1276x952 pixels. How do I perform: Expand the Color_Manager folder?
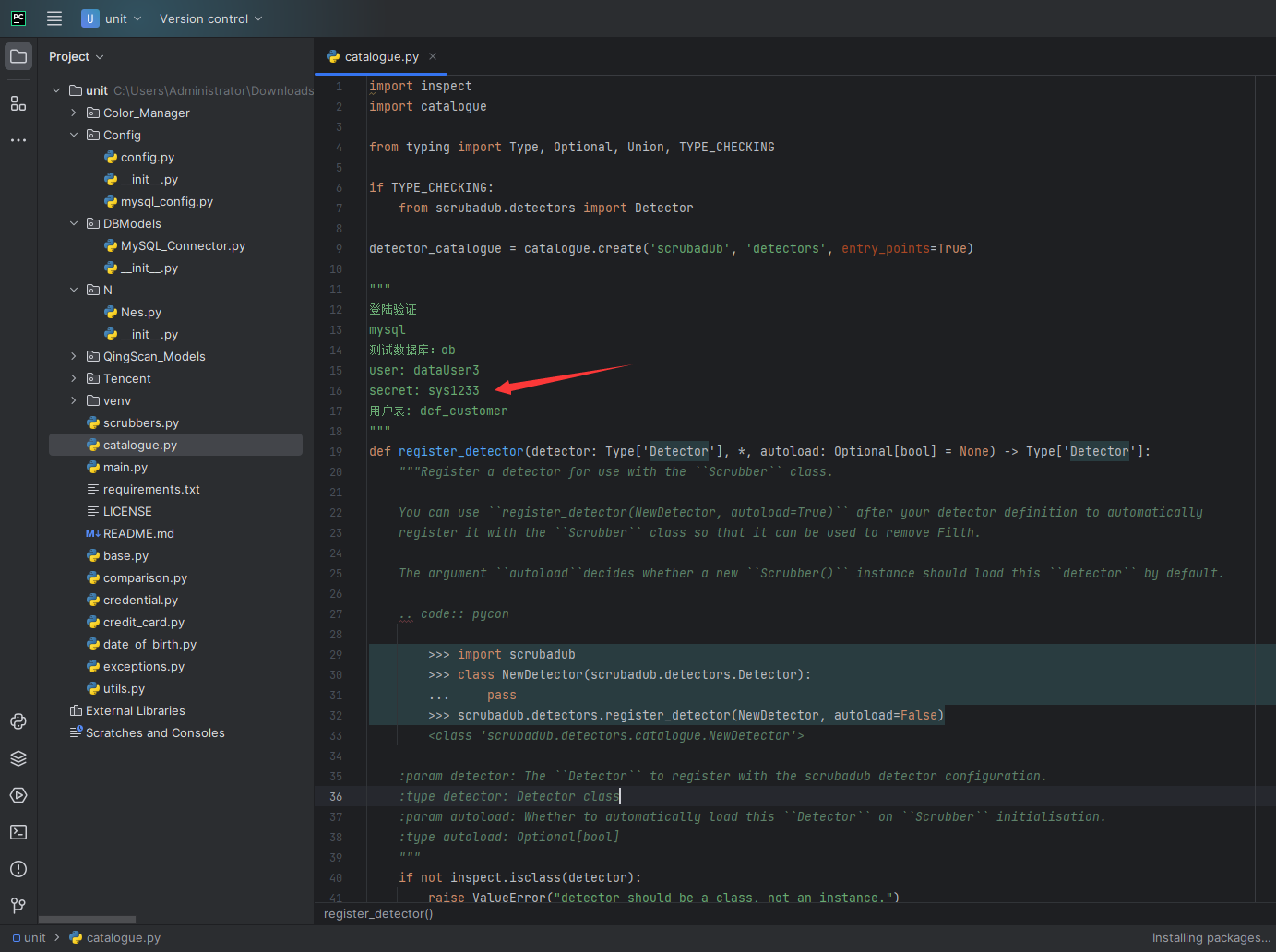click(74, 113)
